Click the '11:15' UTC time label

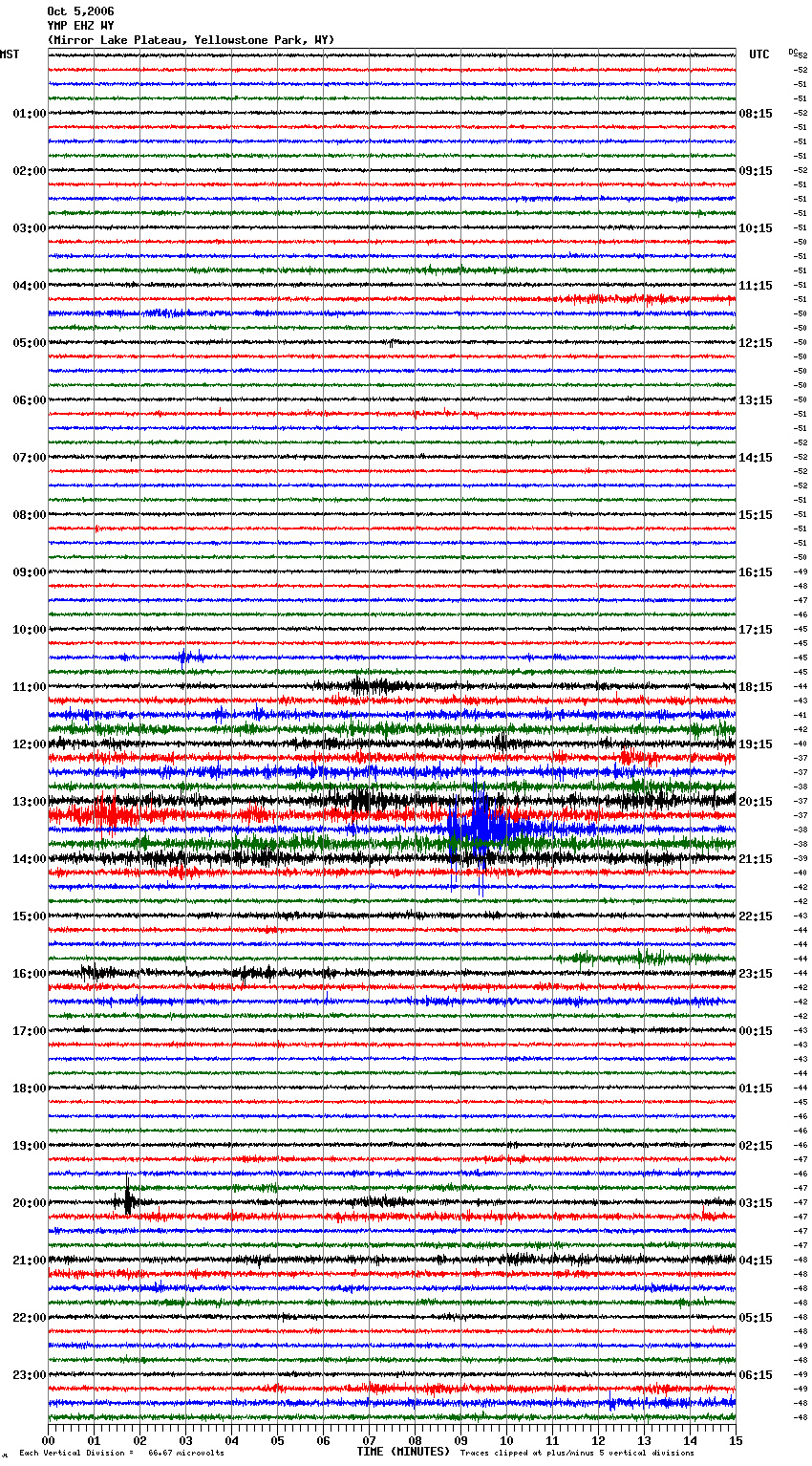click(x=756, y=286)
